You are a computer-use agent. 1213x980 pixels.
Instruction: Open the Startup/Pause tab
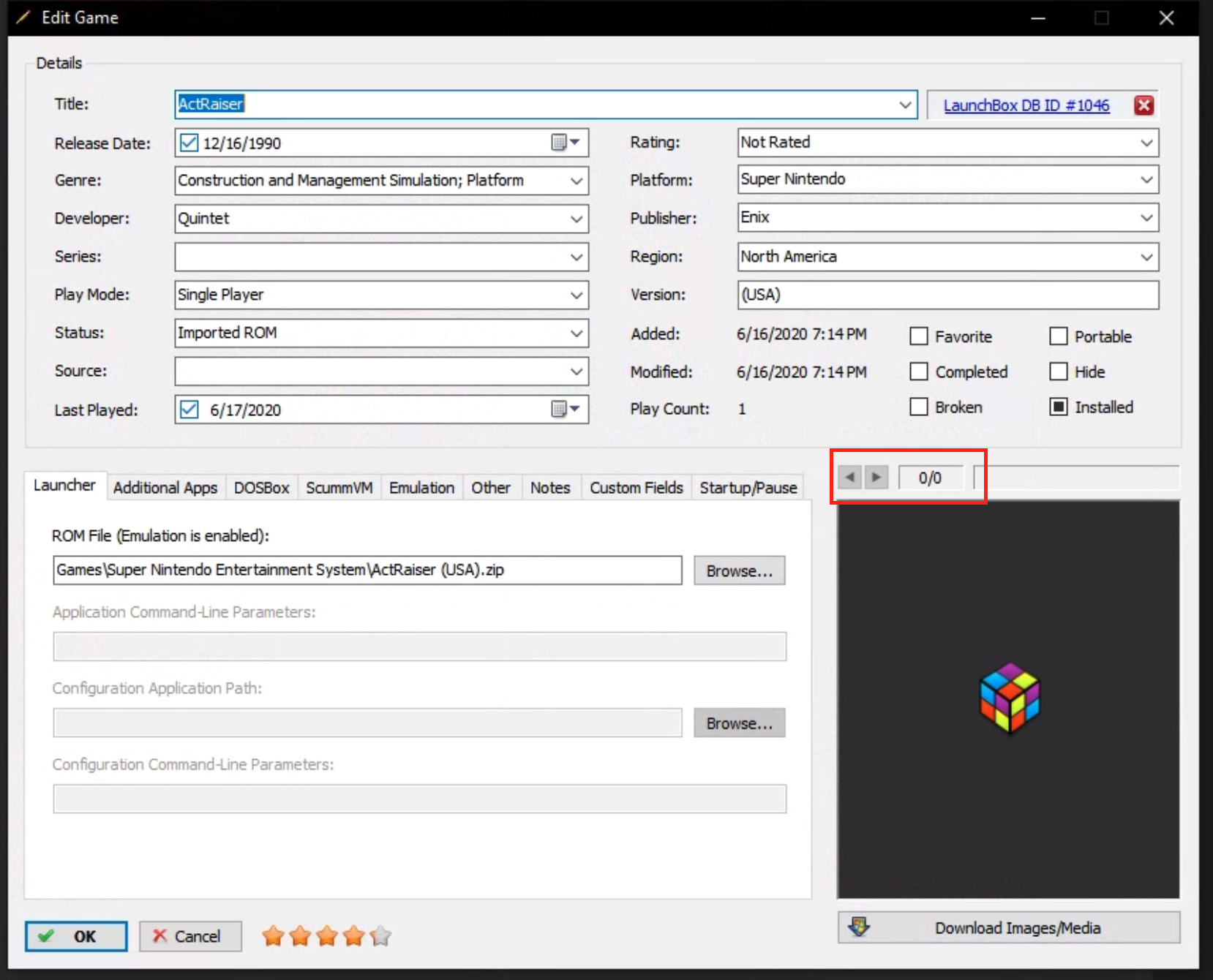click(x=748, y=488)
